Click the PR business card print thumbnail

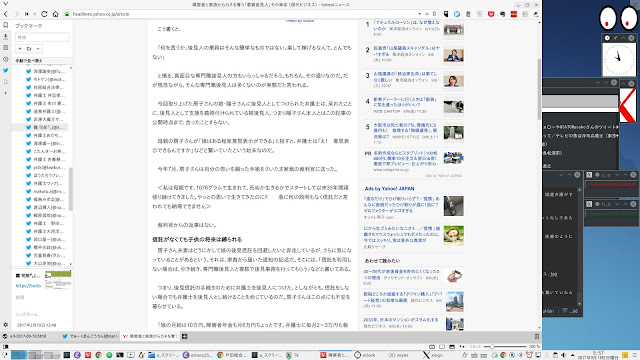click(x=453, y=158)
